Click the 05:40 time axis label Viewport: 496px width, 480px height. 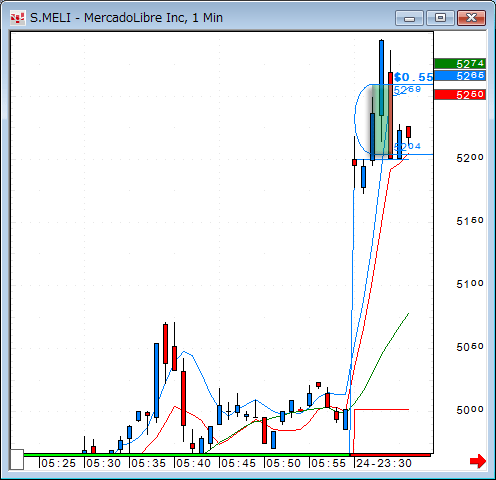click(x=193, y=463)
